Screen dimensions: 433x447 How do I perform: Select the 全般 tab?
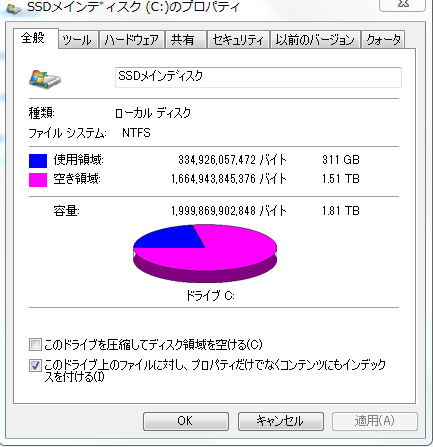(35, 39)
